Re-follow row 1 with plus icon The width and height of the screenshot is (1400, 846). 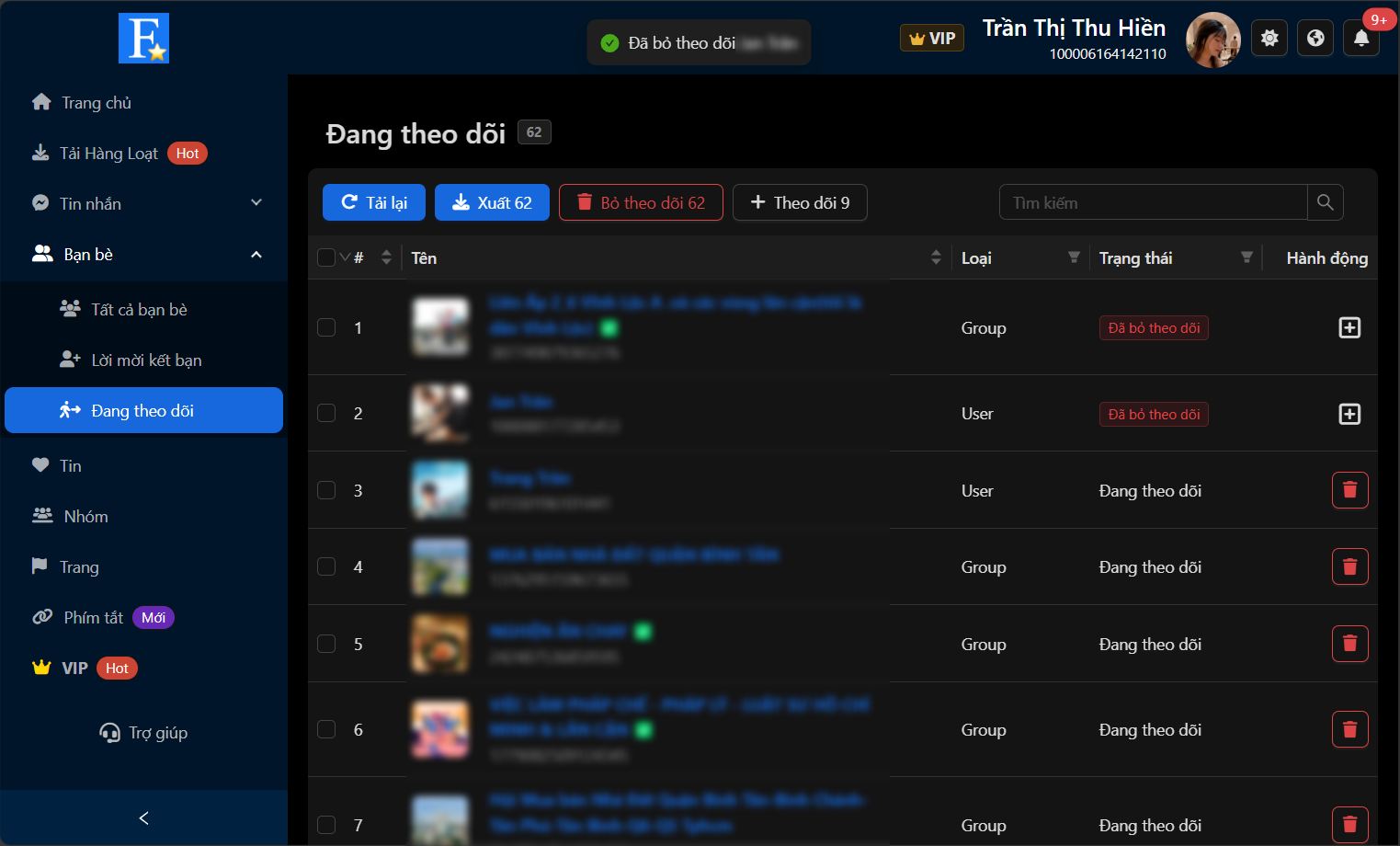tap(1349, 327)
